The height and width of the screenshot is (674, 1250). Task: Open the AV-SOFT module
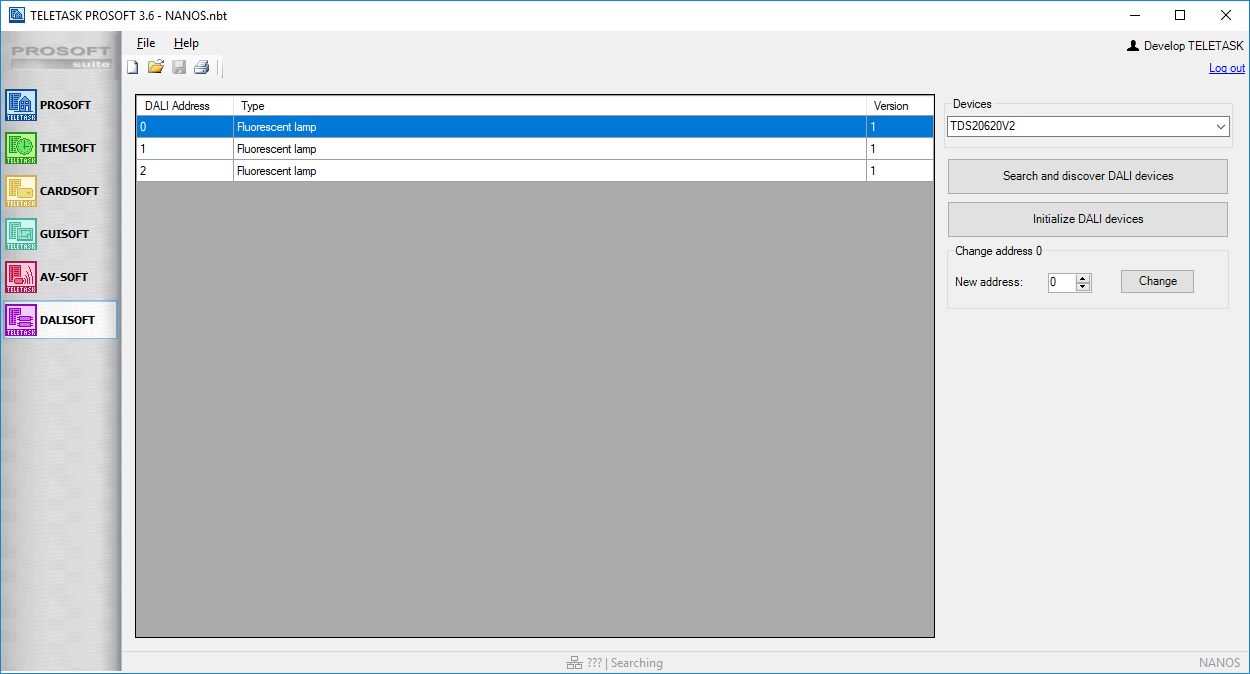(x=60, y=277)
